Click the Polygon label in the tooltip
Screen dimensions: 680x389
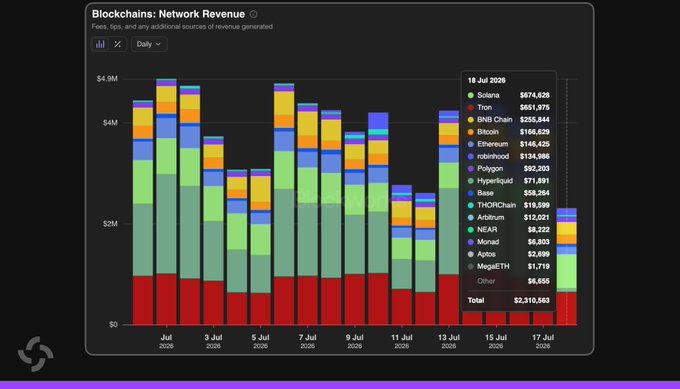(490, 168)
